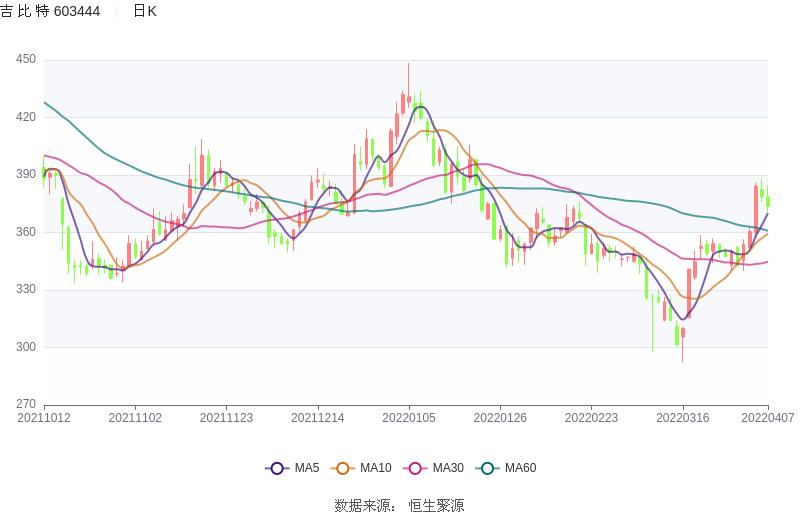Click the teal MA60 legend marker

click(488, 468)
